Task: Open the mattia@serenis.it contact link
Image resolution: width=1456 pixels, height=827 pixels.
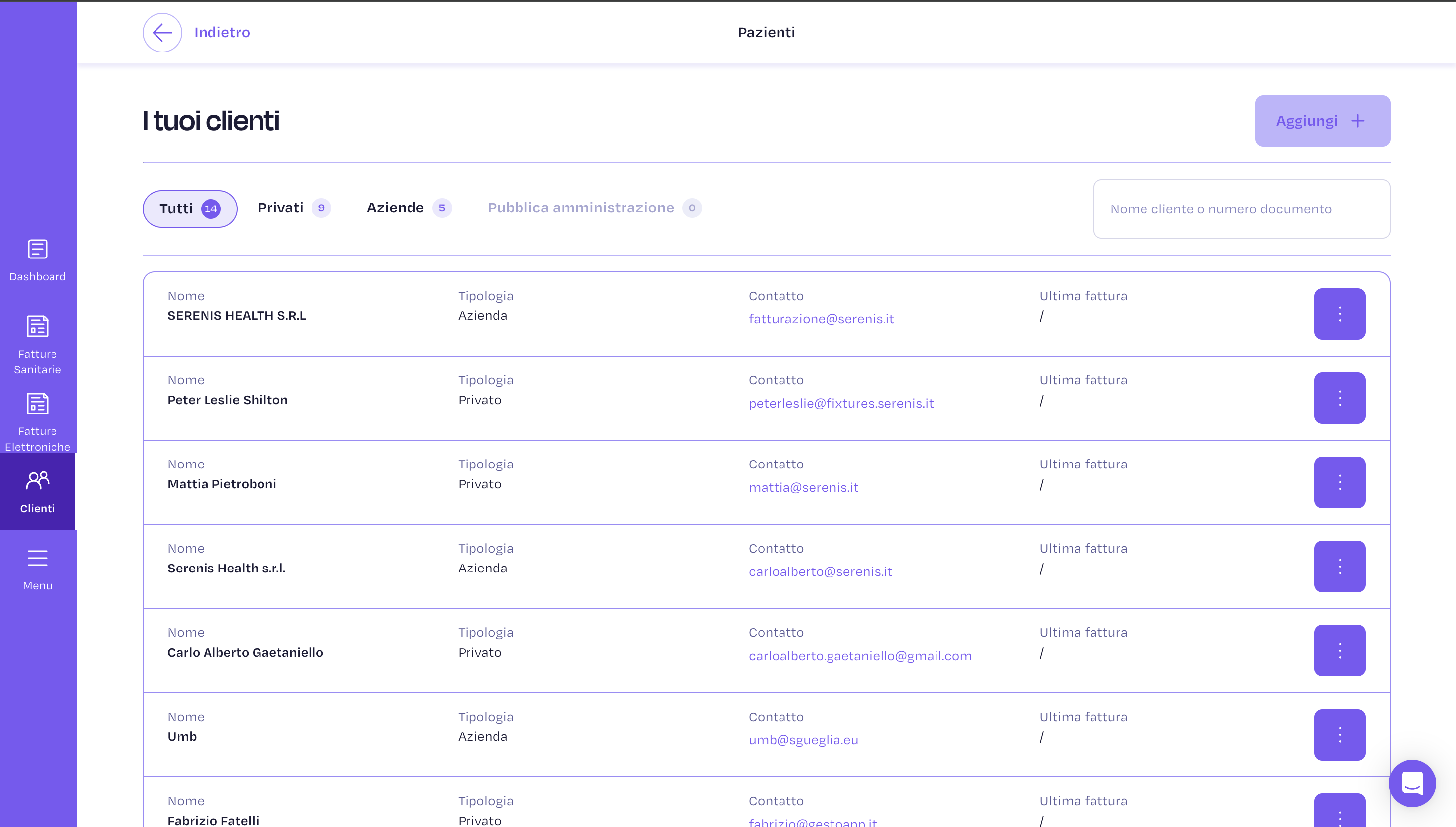Action: [x=803, y=487]
